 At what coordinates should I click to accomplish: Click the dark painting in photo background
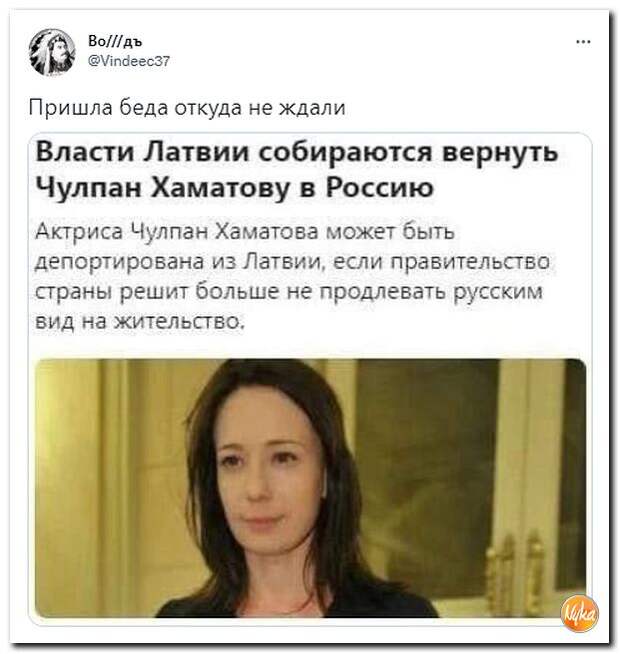[x=426, y=450]
